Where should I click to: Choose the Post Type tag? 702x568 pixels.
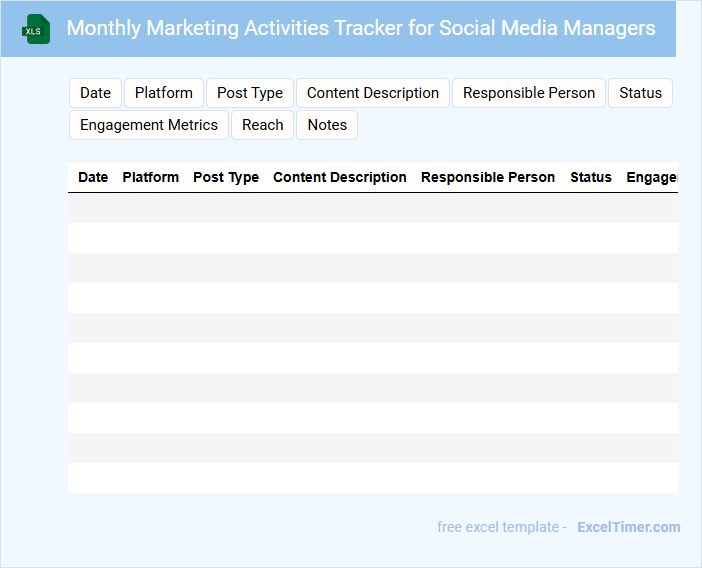(250, 93)
